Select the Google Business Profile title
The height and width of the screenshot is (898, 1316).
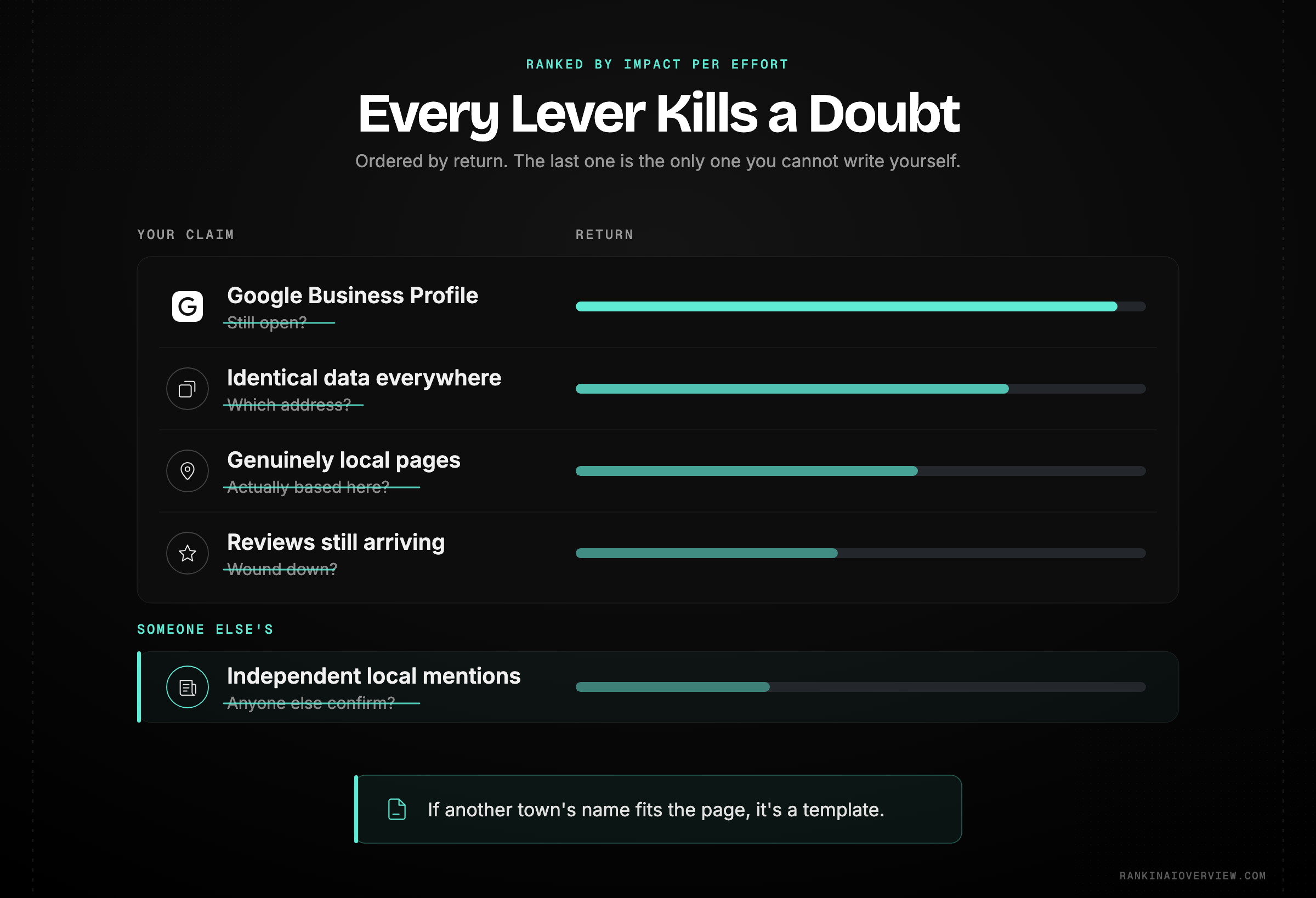(353, 295)
